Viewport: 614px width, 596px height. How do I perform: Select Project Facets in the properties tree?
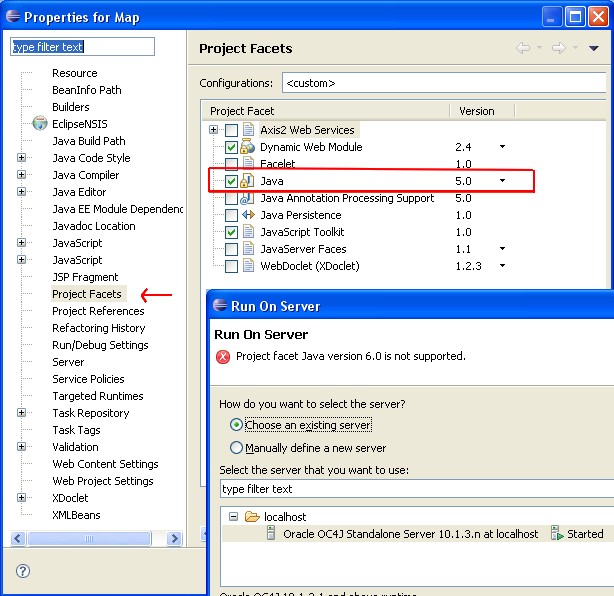(87, 294)
